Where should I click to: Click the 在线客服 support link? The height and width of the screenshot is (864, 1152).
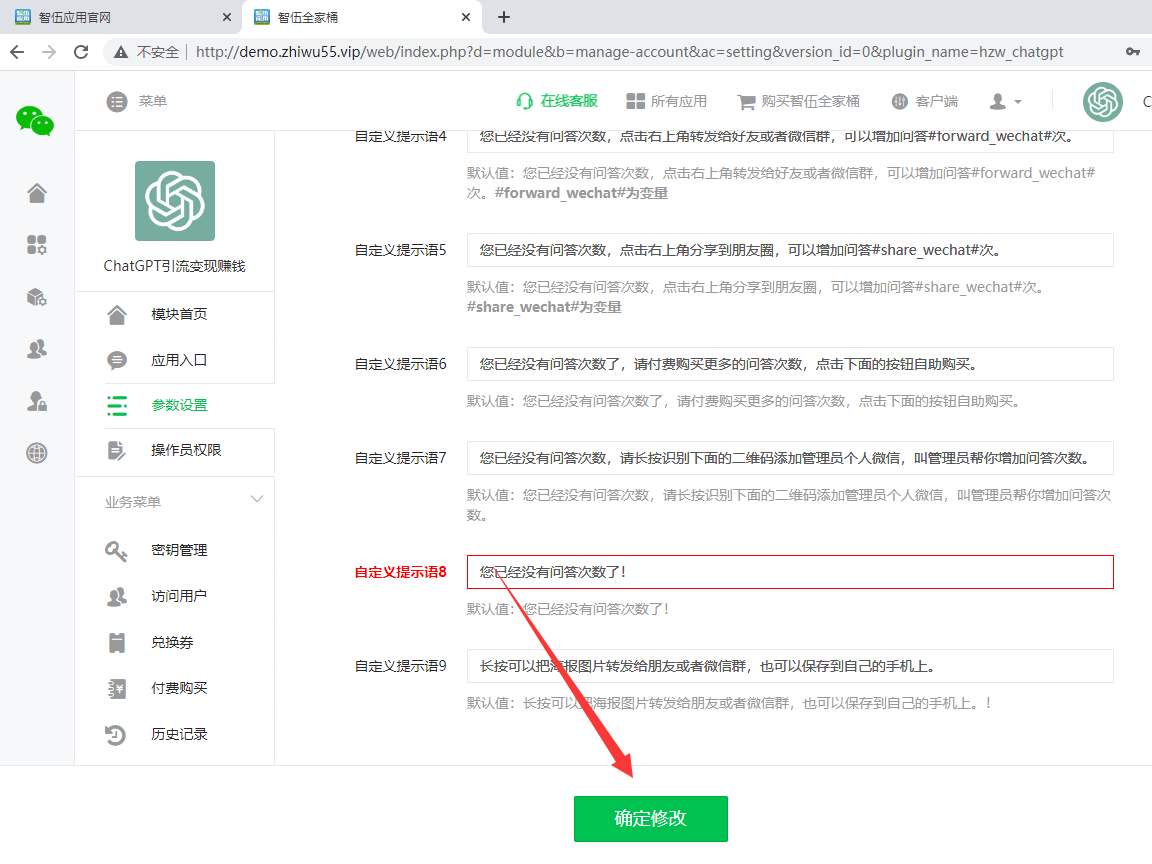tap(557, 101)
